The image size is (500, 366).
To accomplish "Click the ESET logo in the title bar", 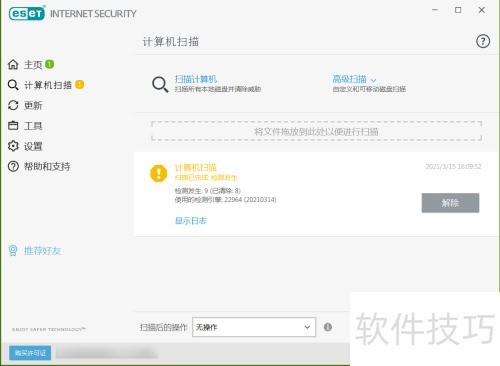I will click(x=27, y=13).
